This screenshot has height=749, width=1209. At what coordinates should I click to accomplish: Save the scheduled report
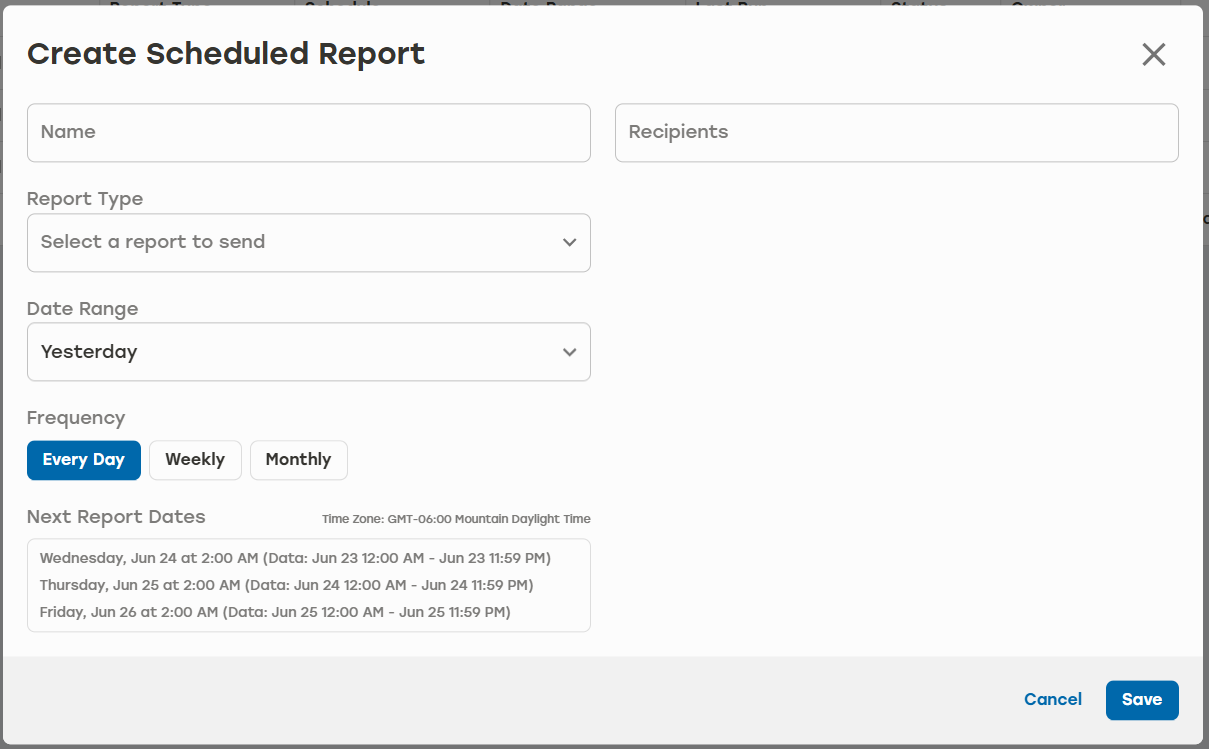pyautogui.click(x=1142, y=700)
